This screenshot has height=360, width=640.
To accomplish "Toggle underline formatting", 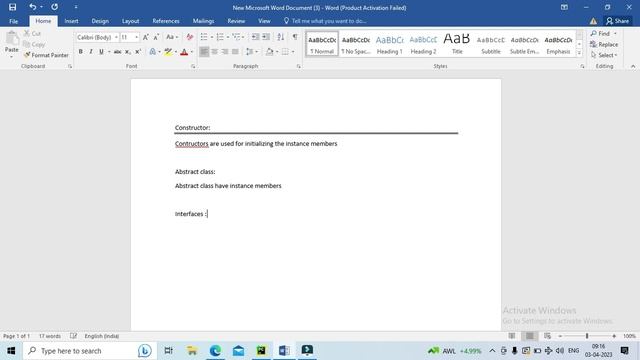I will click(x=101, y=52).
